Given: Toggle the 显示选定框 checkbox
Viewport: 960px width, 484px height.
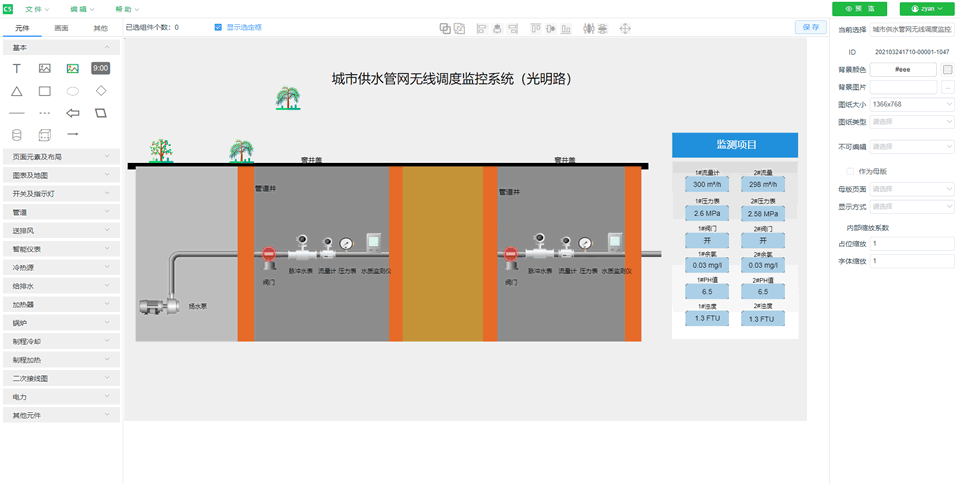Looking at the screenshot, I should coord(218,27).
